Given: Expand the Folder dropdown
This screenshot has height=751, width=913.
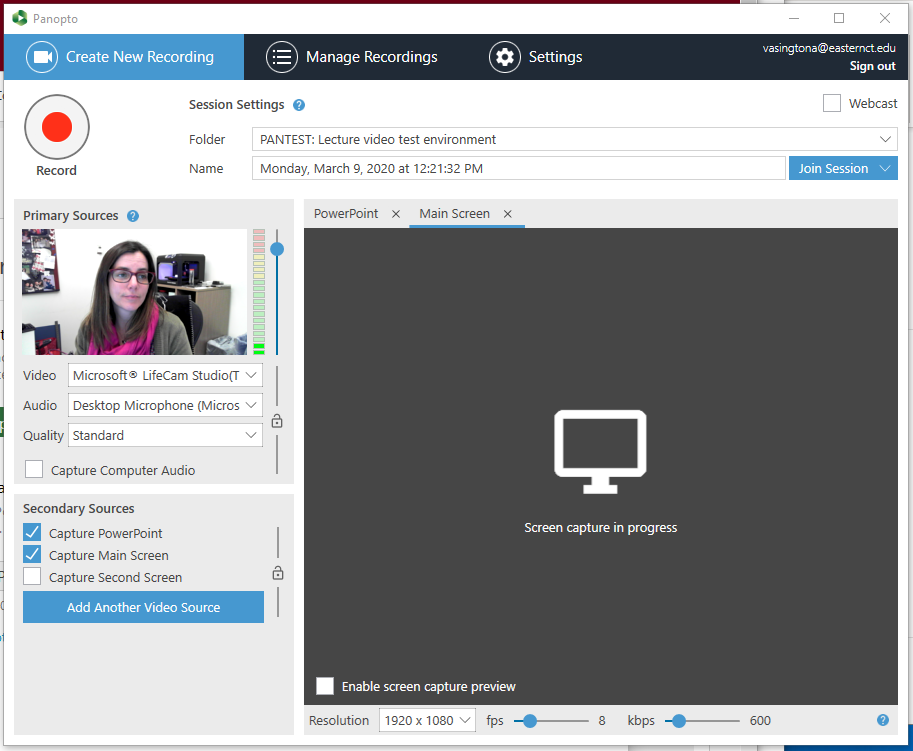Looking at the screenshot, I should click(885, 139).
